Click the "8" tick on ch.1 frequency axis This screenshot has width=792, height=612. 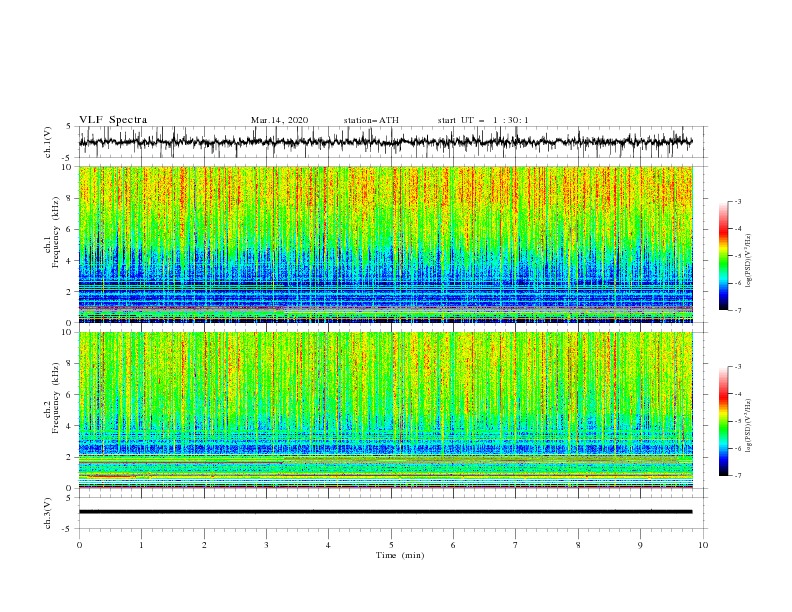click(x=70, y=198)
